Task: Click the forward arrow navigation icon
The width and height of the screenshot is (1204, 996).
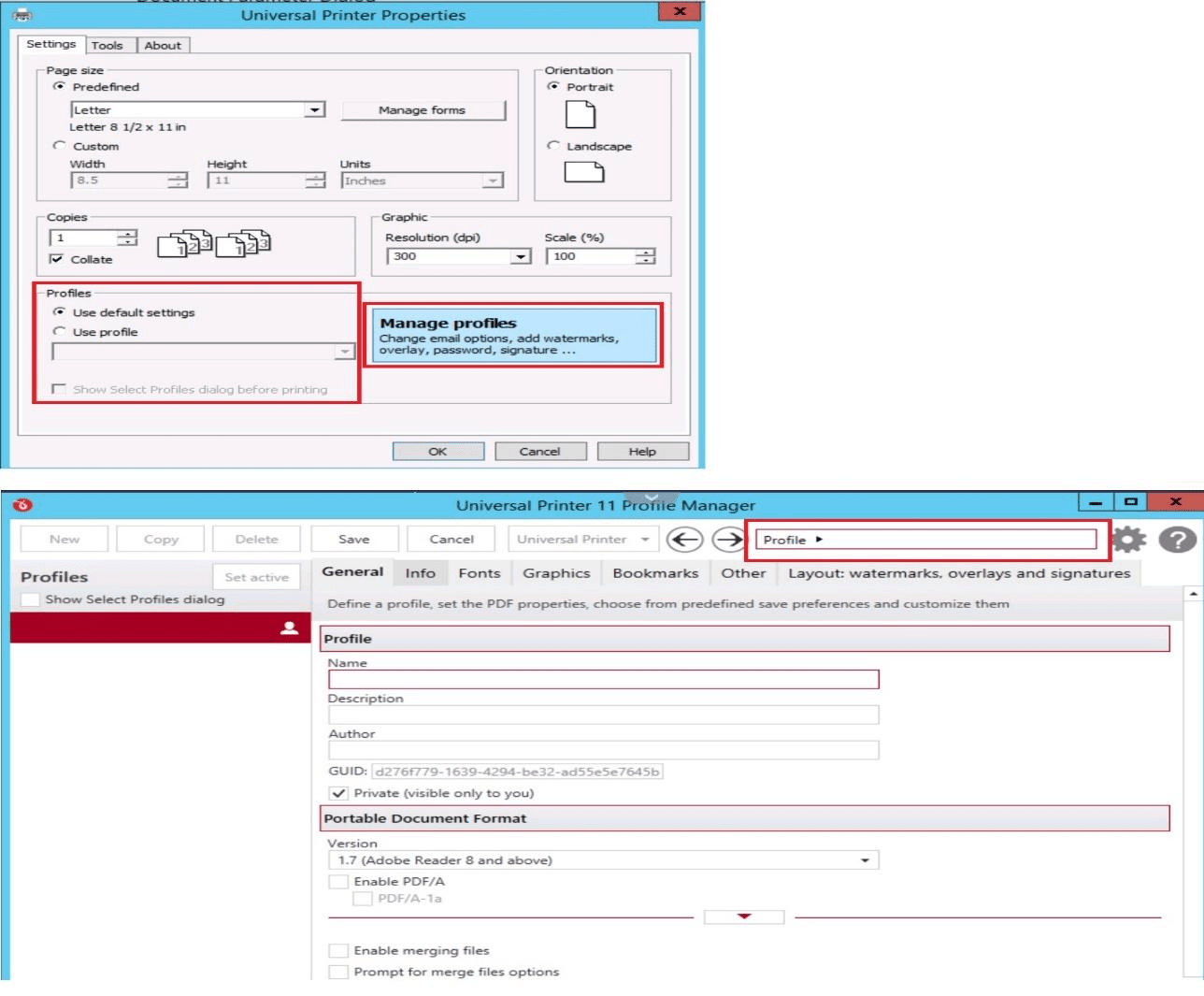Action: coord(728,540)
